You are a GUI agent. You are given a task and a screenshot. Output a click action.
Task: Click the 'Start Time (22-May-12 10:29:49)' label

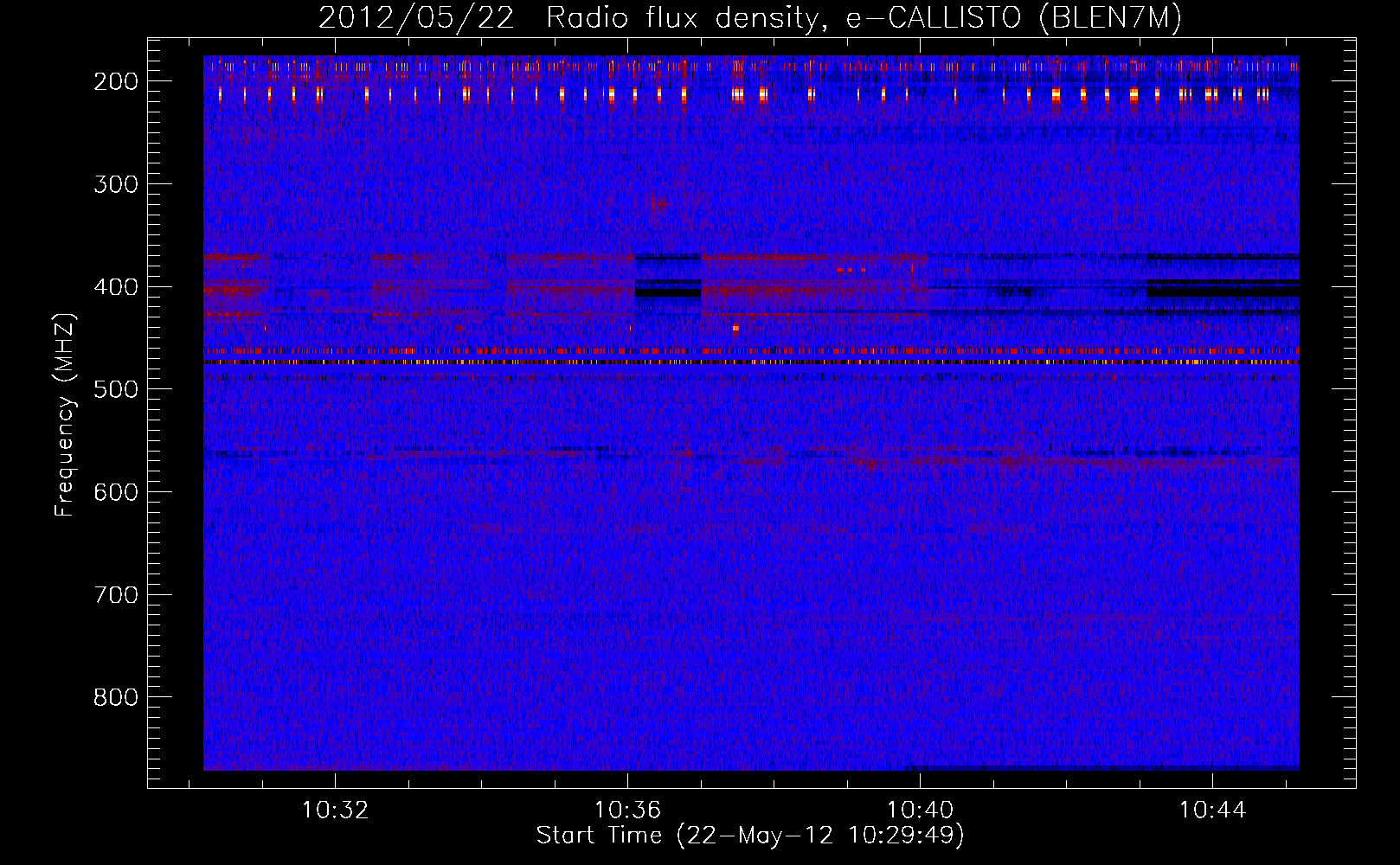pos(750,836)
